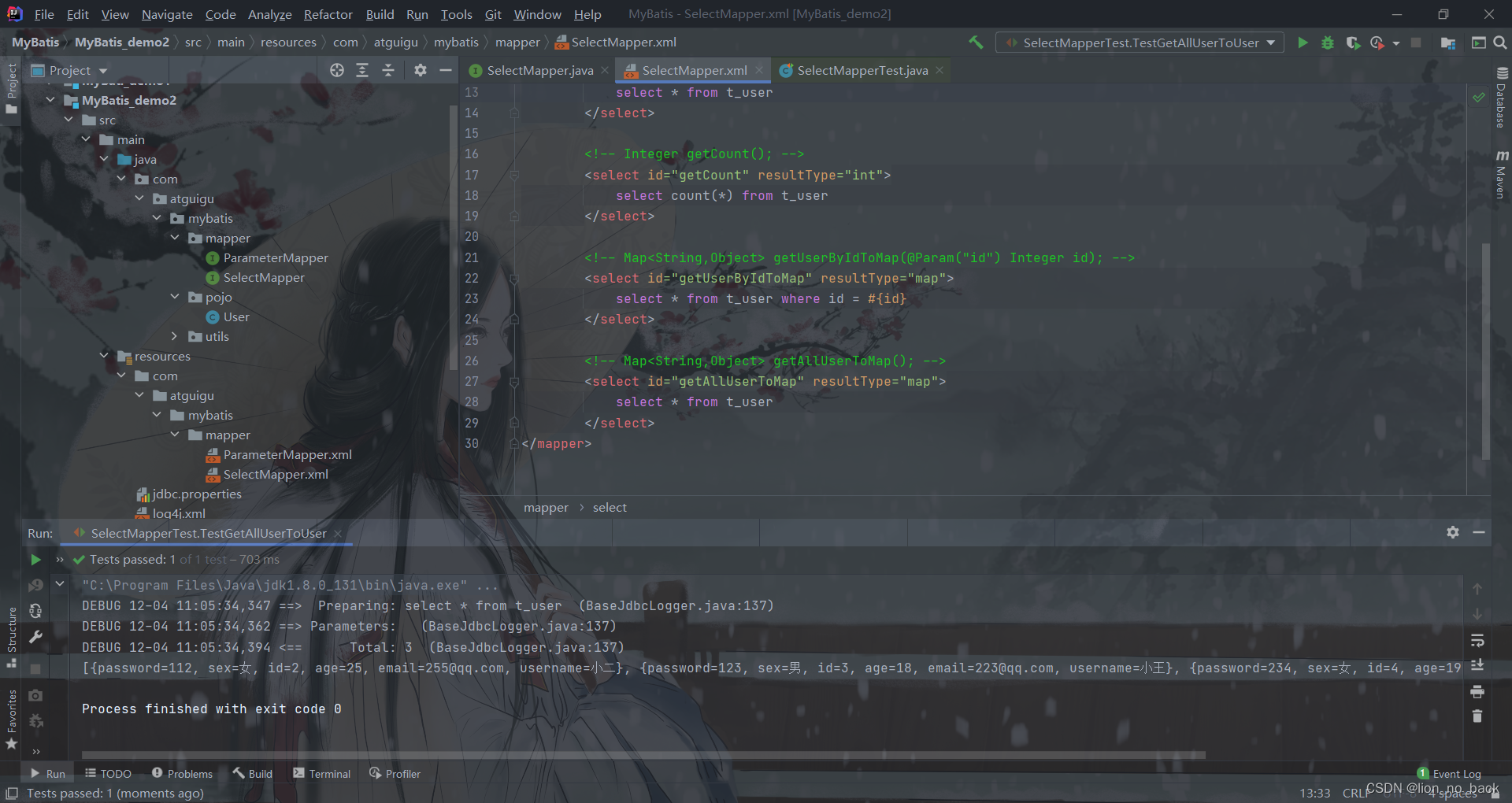The height and width of the screenshot is (803, 1512).
Task: Open the Git menu
Action: click(x=493, y=14)
